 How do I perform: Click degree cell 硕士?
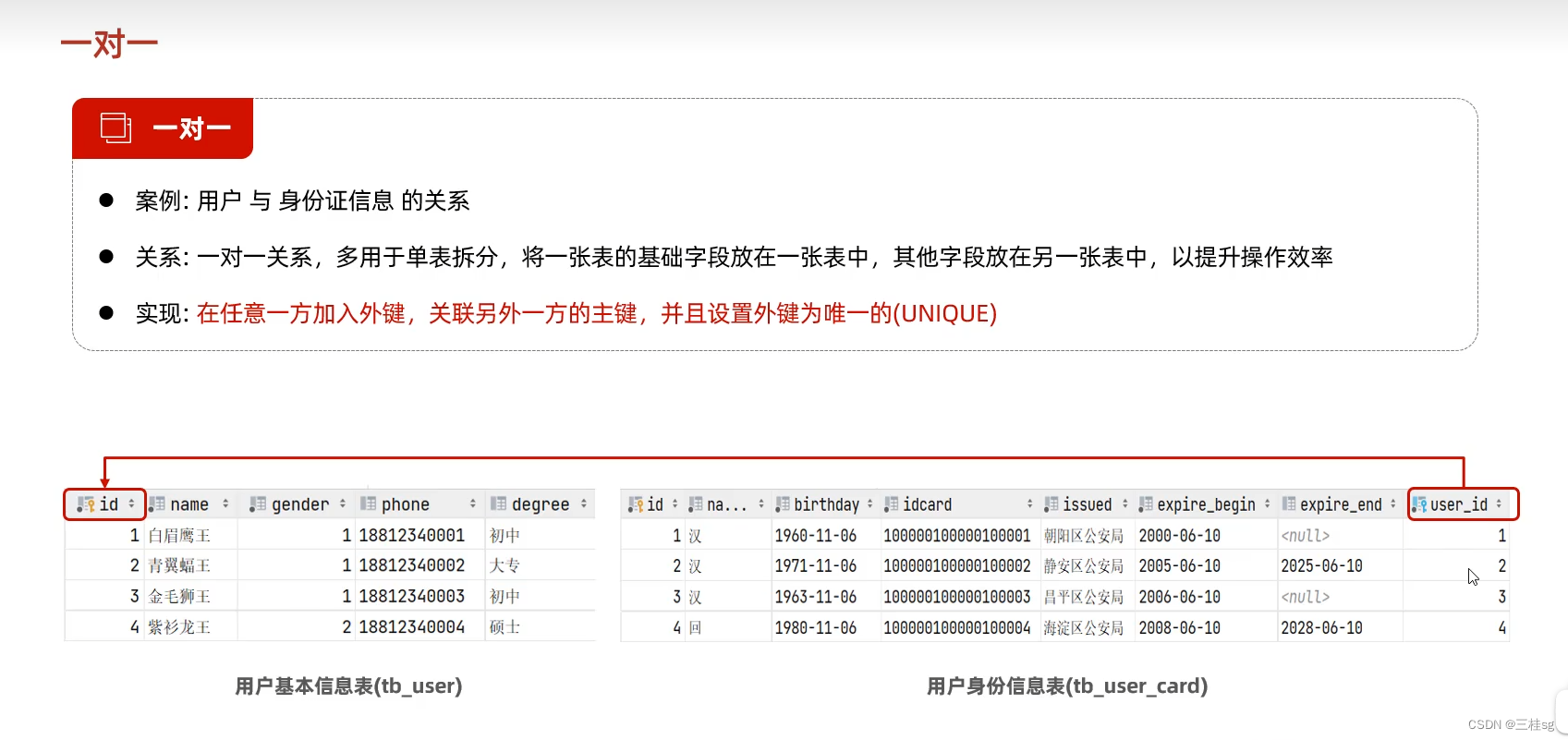[x=504, y=627]
